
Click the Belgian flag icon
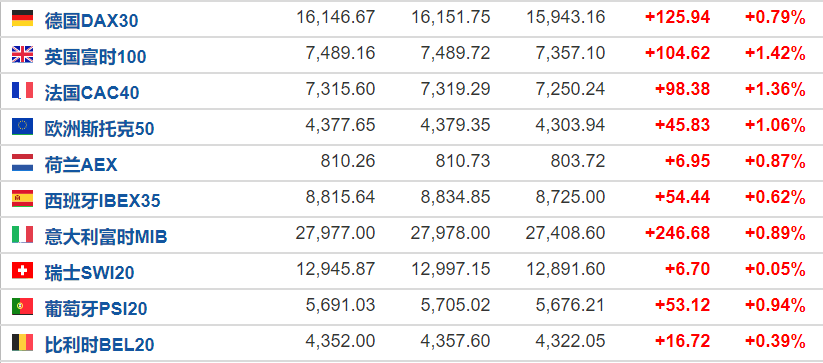pyautogui.click(x=23, y=343)
